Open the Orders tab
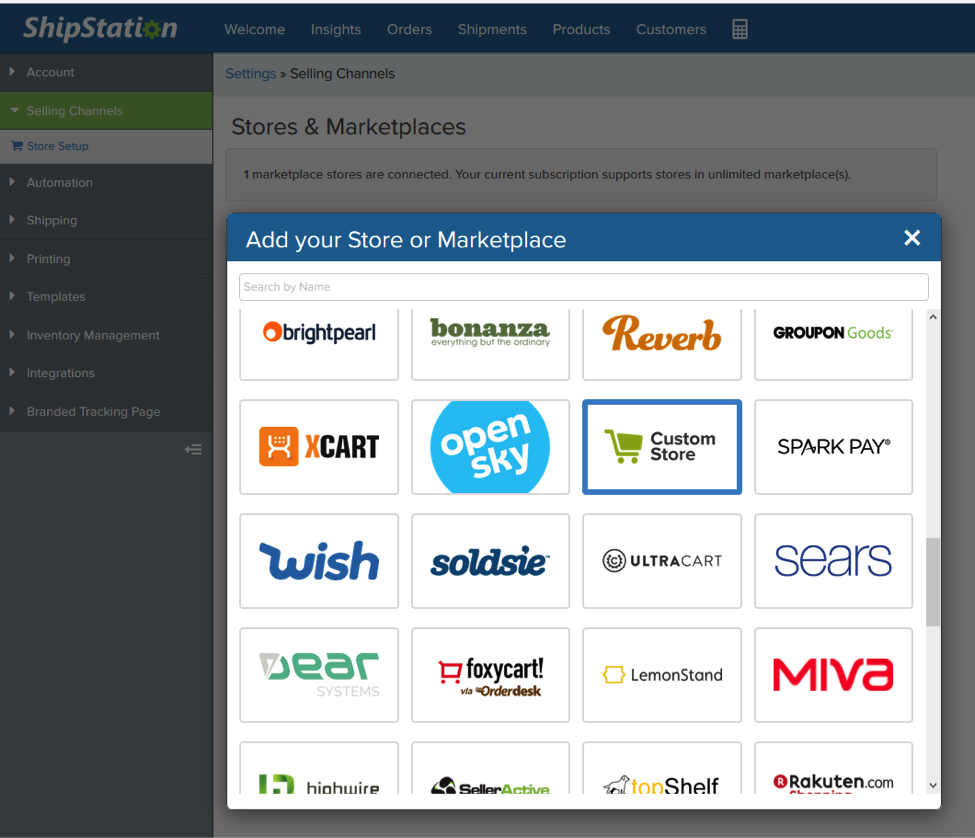 (409, 29)
